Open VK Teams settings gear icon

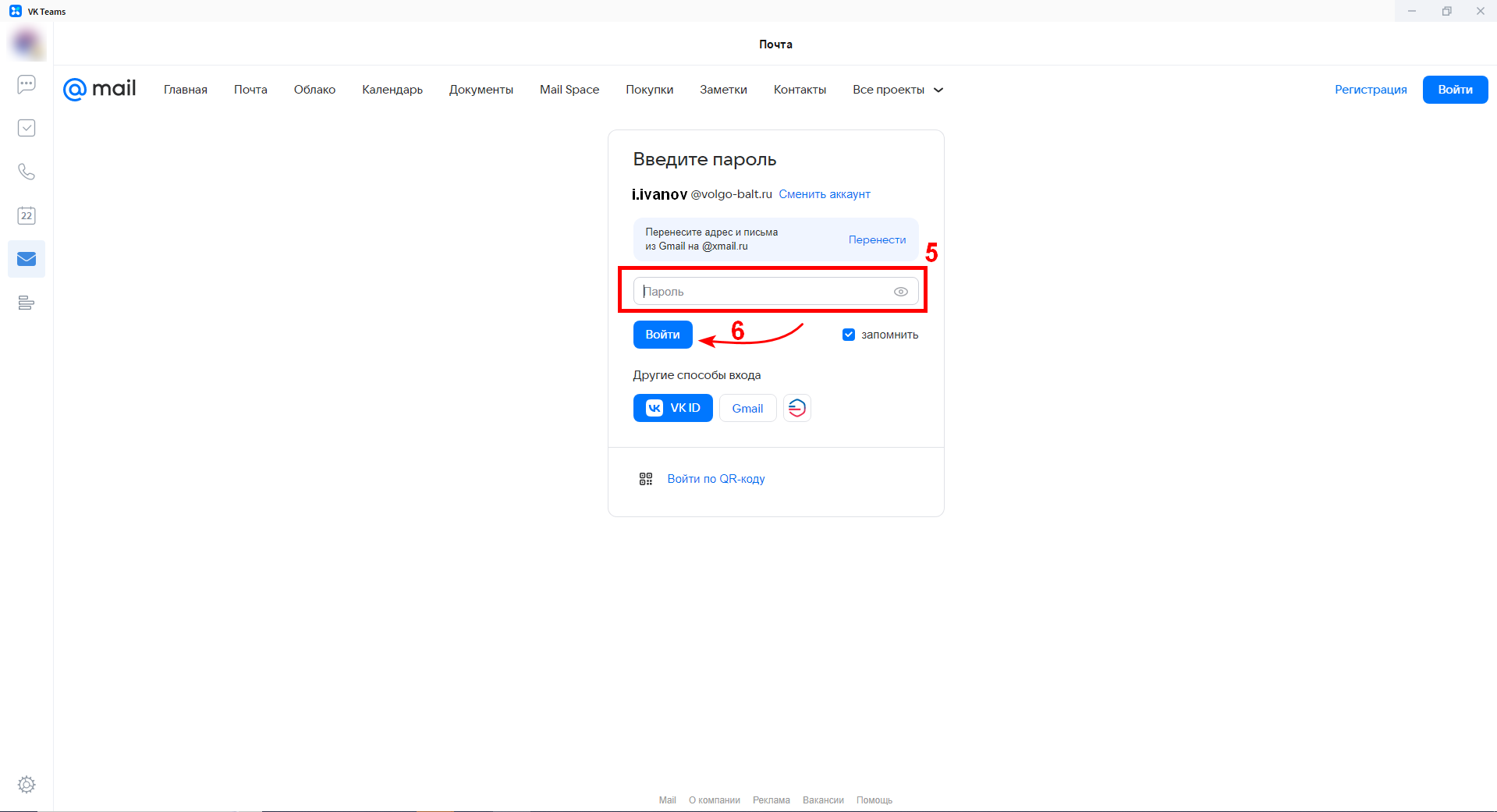(x=27, y=785)
